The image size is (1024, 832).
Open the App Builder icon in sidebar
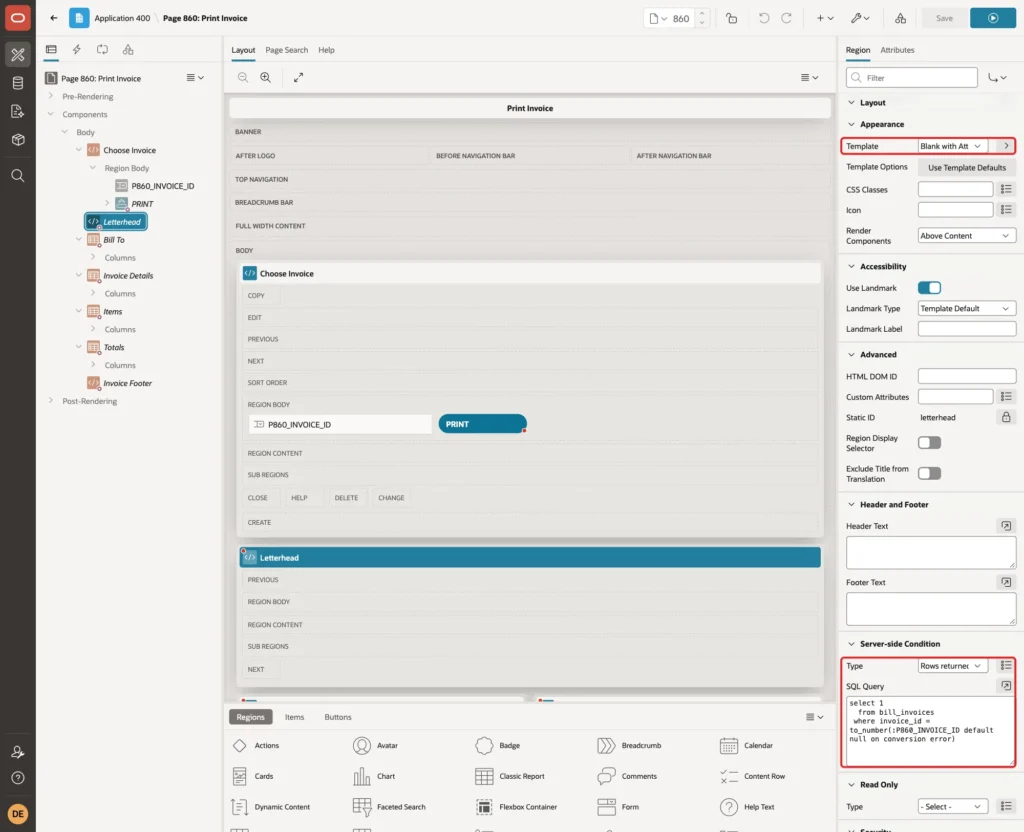point(18,55)
